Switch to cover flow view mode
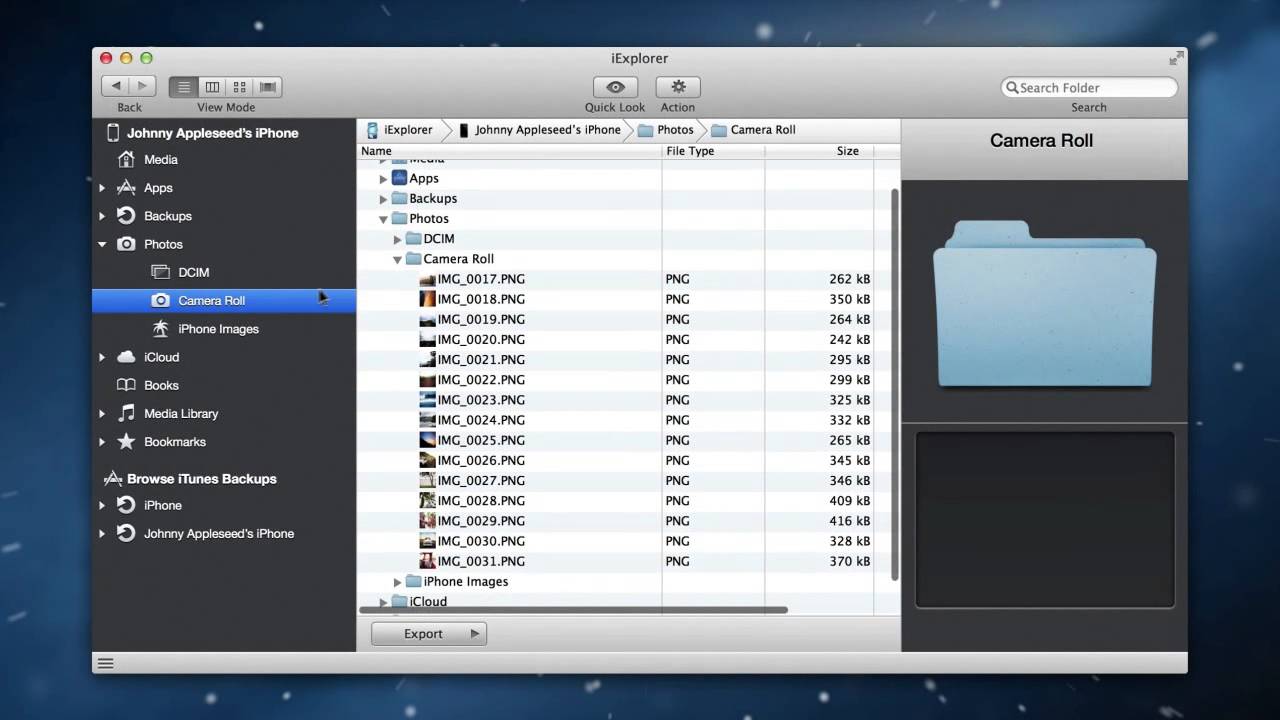Viewport: 1280px width, 720px height. coord(268,87)
